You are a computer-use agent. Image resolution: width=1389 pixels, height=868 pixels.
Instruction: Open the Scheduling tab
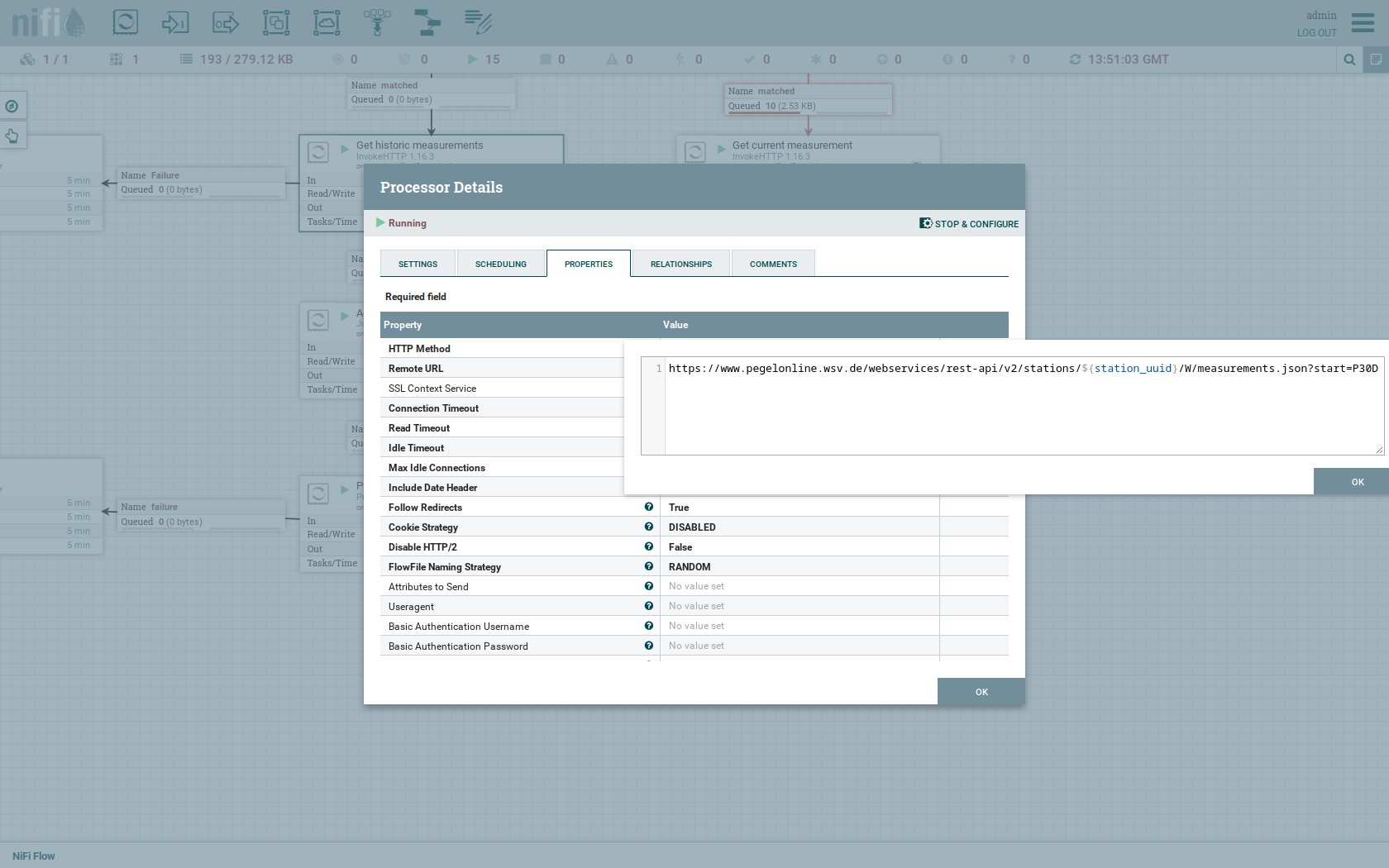pos(500,264)
